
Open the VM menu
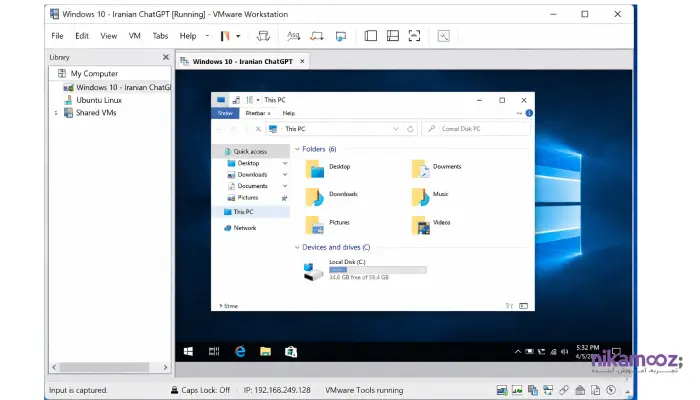click(134, 35)
